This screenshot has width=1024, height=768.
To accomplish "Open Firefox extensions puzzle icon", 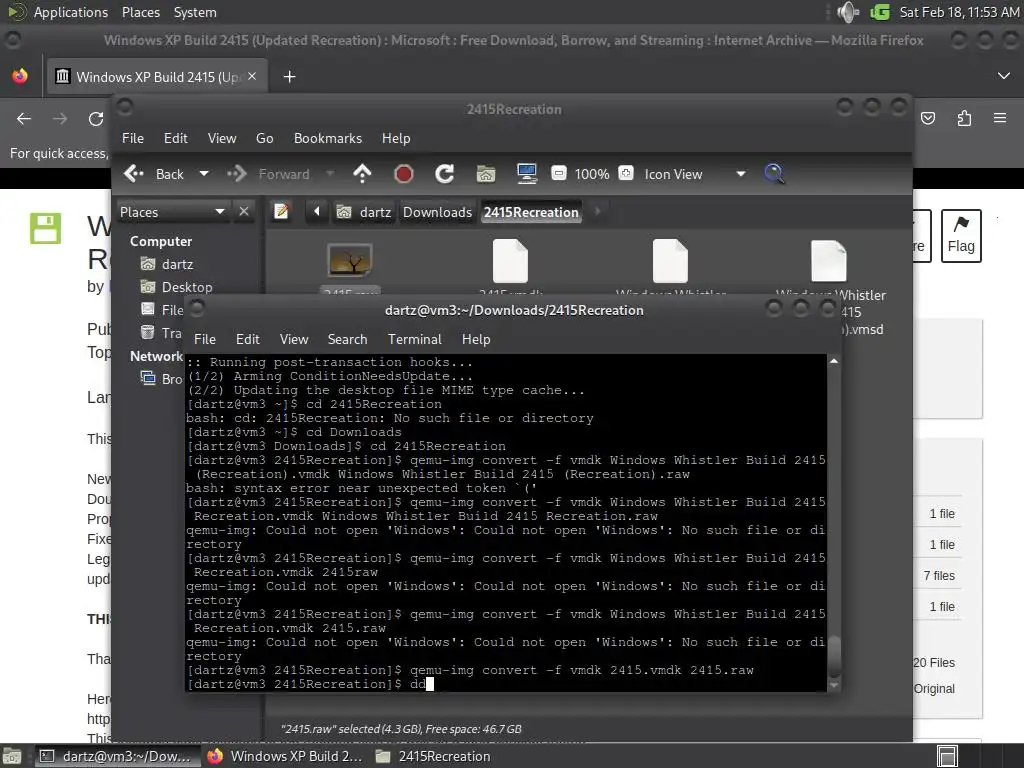I will 964,118.
